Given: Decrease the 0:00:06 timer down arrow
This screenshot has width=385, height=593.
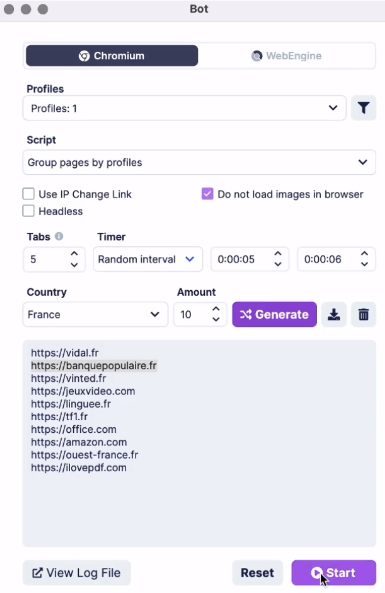Looking at the screenshot, I should [364, 264].
